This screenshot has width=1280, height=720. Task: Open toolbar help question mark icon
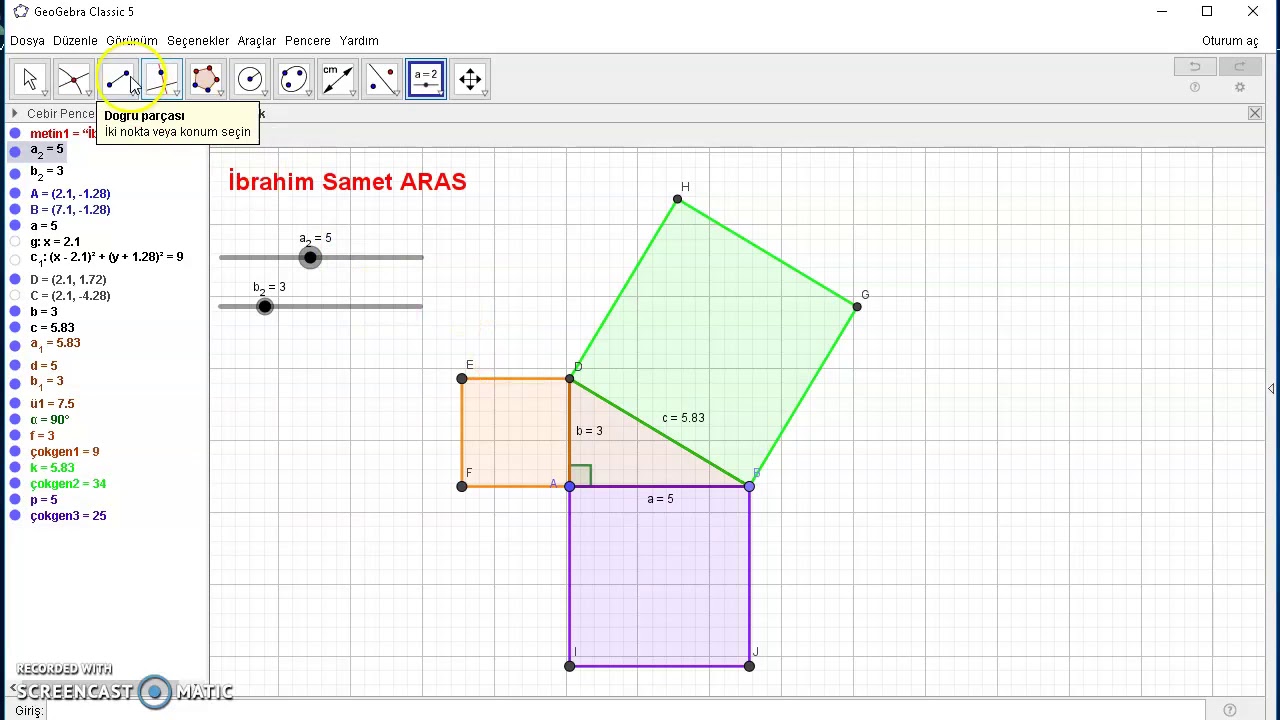[x=1195, y=88]
